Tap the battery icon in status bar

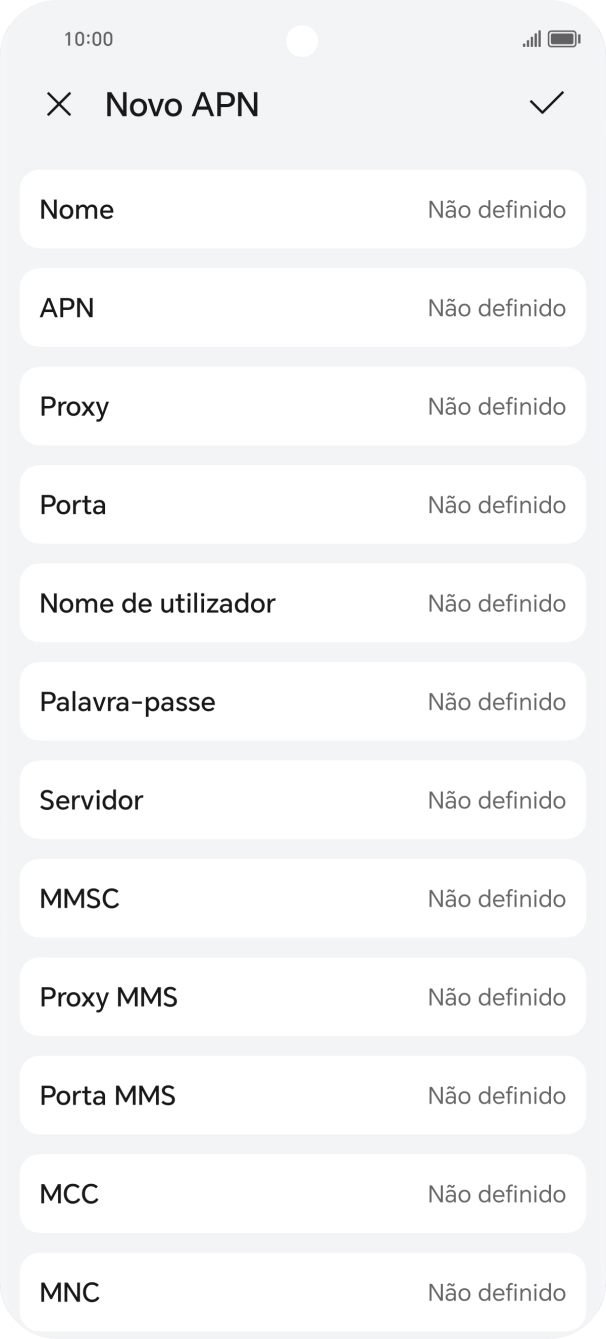563,39
